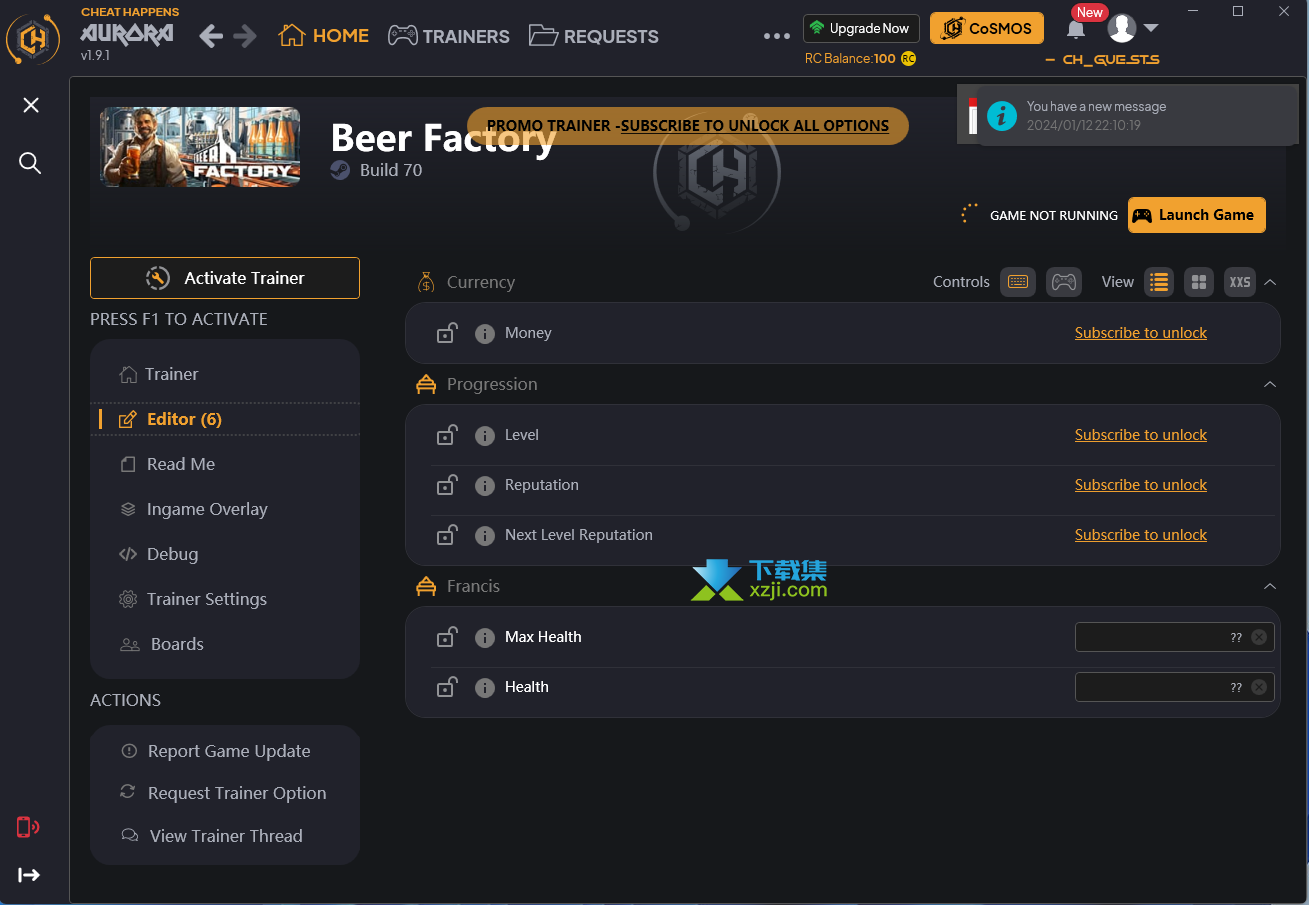Click the Cheat Happens logo icon
The width and height of the screenshot is (1309, 905).
coord(33,40)
